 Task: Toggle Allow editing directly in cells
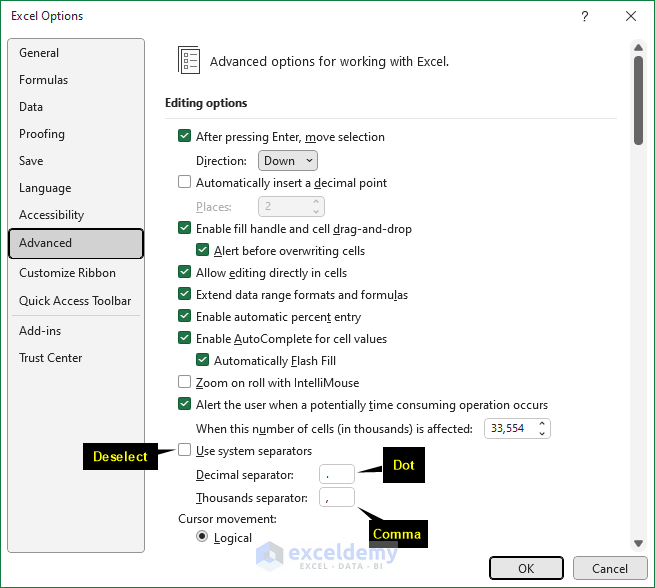tap(184, 272)
